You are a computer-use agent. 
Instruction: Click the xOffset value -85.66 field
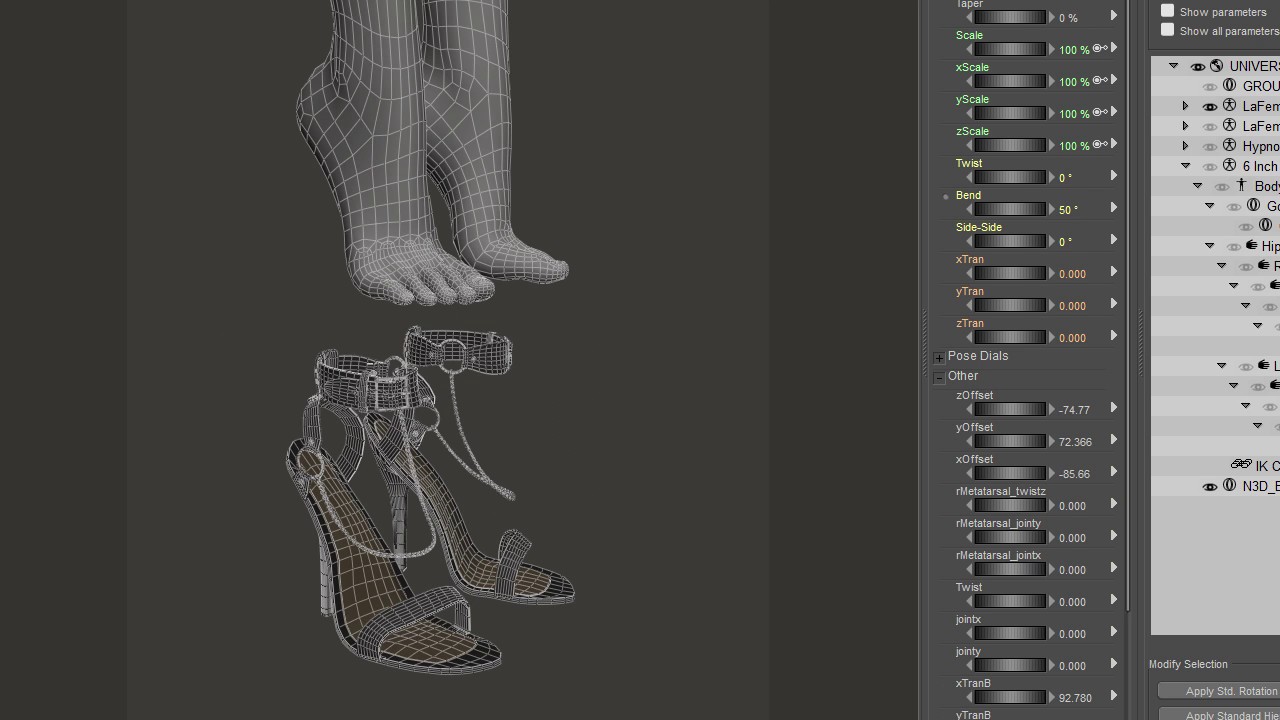(x=1074, y=474)
